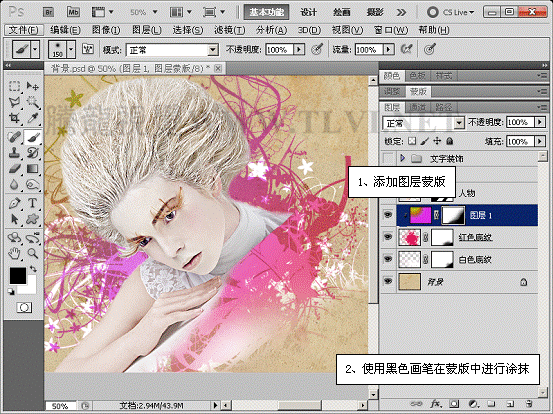Screen dimensions: 553x414
Task: Open Mini Bridge from the top bar
Action: [73, 12]
